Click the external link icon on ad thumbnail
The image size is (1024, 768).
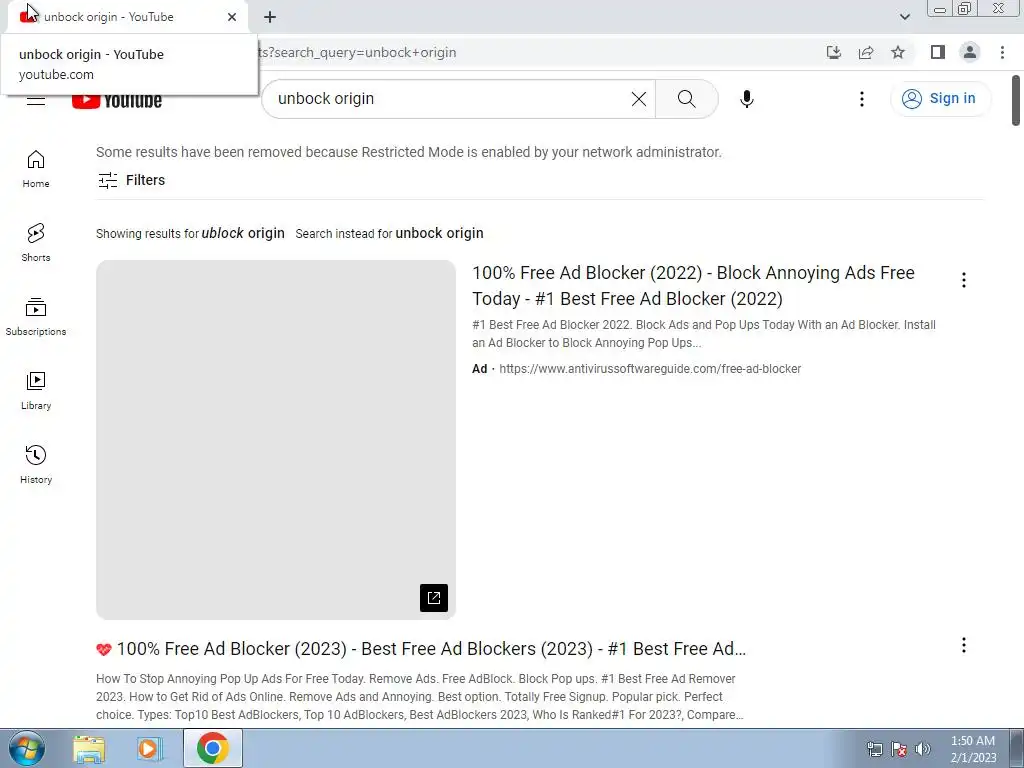click(x=434, y=598)
